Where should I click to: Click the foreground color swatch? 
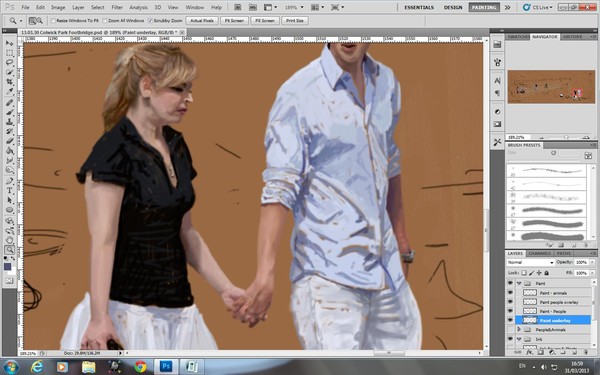(7, 267)
